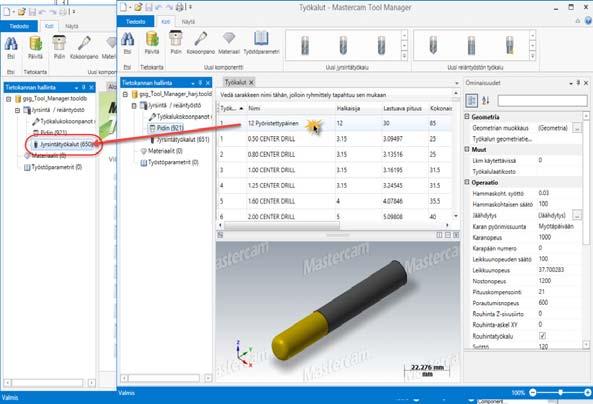Click print icon in front quick access toolbar
The height and width of the screenshot is (404, 593).
coord(179,7)
